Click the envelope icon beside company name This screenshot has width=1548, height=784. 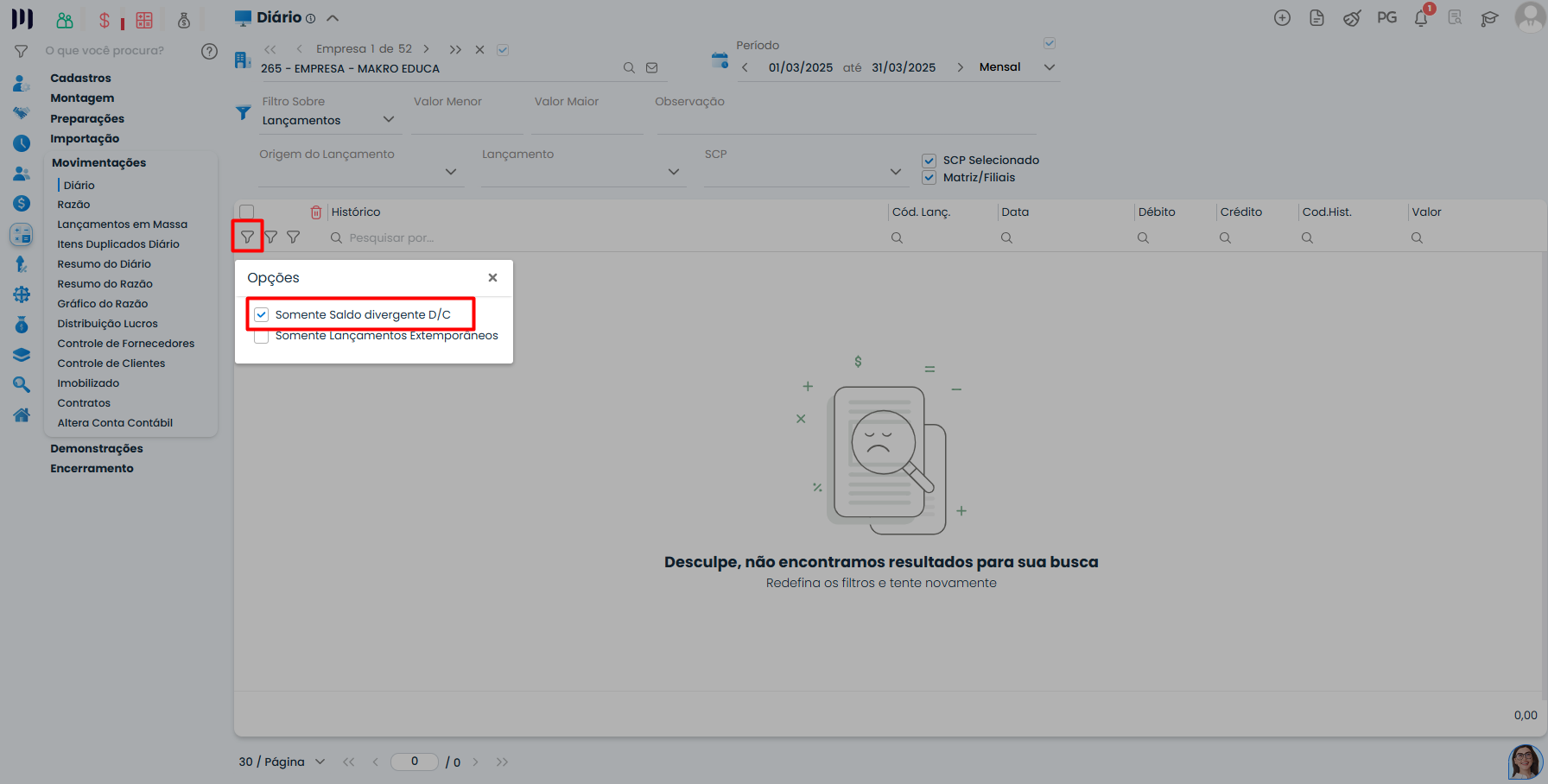(652, 68)
